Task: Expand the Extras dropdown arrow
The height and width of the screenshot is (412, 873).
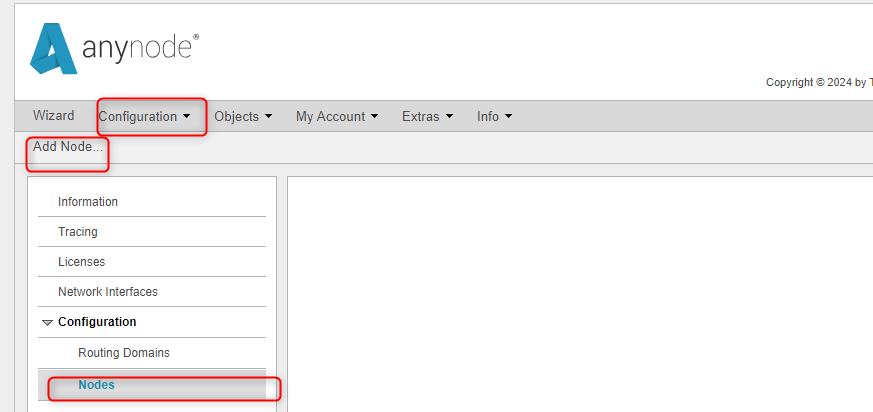Action: (x=449, y=117)
